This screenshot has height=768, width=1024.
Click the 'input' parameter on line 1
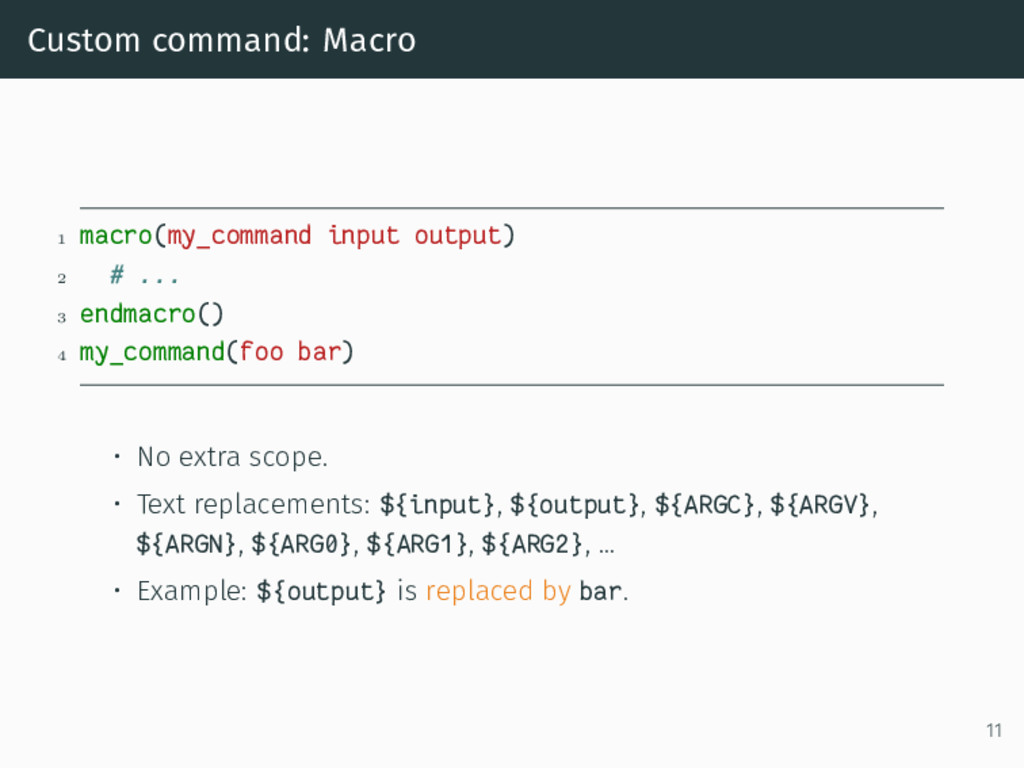(x=363, y=236)
